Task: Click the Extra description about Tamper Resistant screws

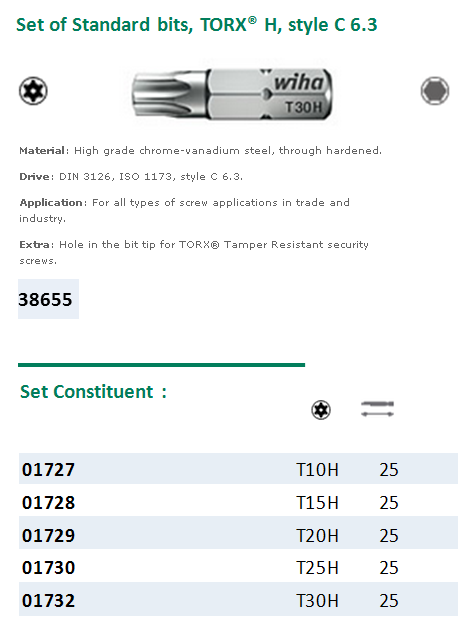Action: coord(194,252)
